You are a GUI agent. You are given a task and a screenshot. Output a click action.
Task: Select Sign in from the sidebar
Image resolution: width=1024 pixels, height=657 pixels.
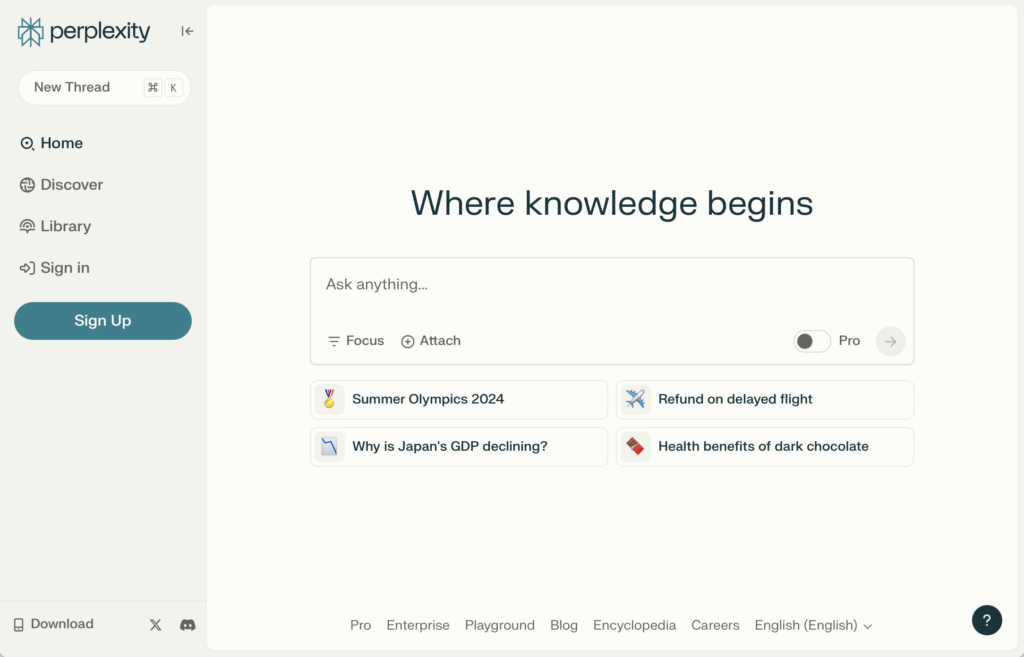pyautogui.click(x=54, y=268)
